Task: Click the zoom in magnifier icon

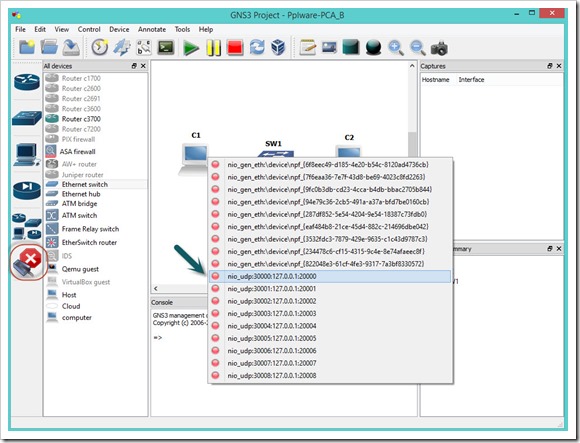Action: tap(395, 48)
